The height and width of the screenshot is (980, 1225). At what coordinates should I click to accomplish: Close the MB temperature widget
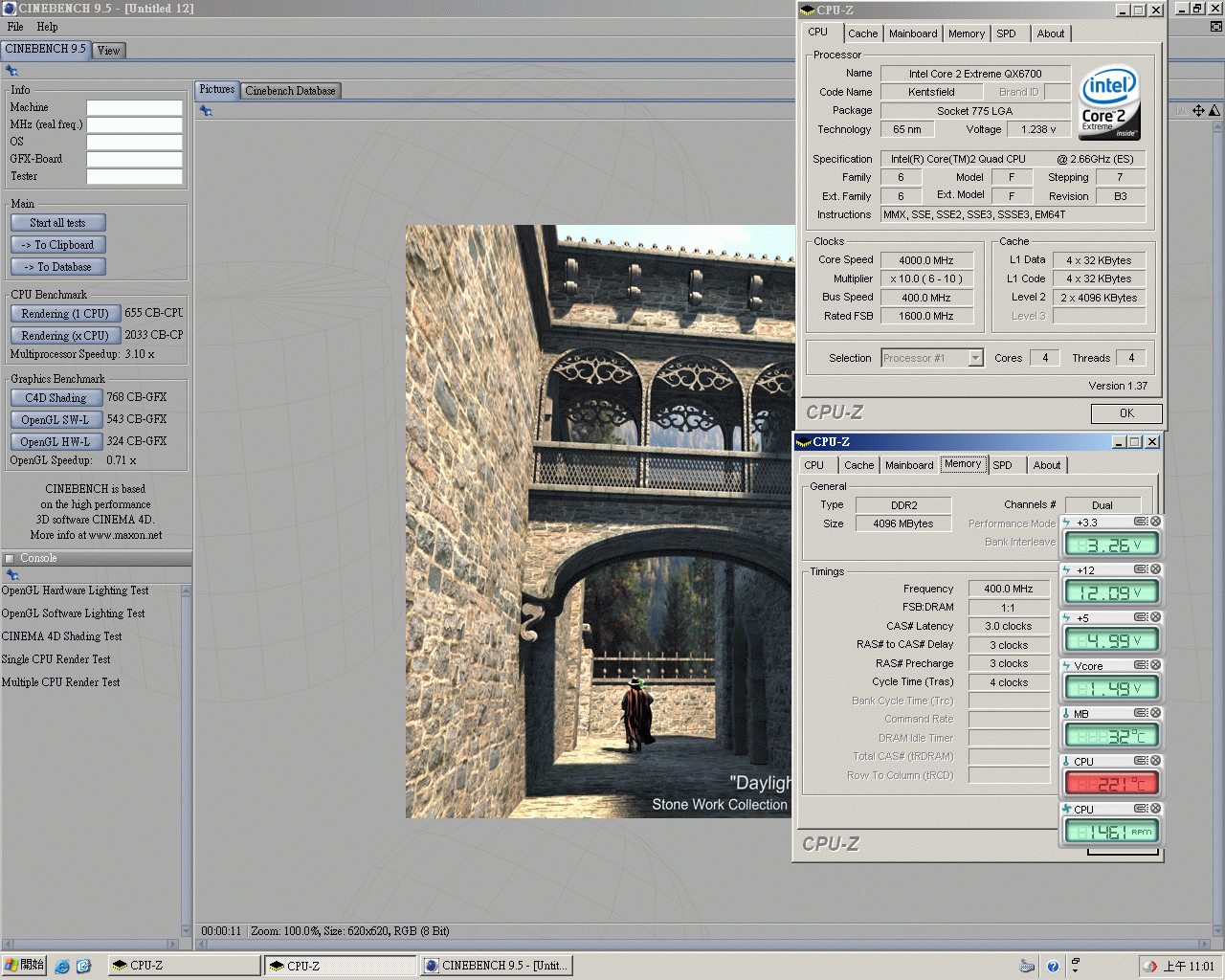click(x=1155, y=713)
